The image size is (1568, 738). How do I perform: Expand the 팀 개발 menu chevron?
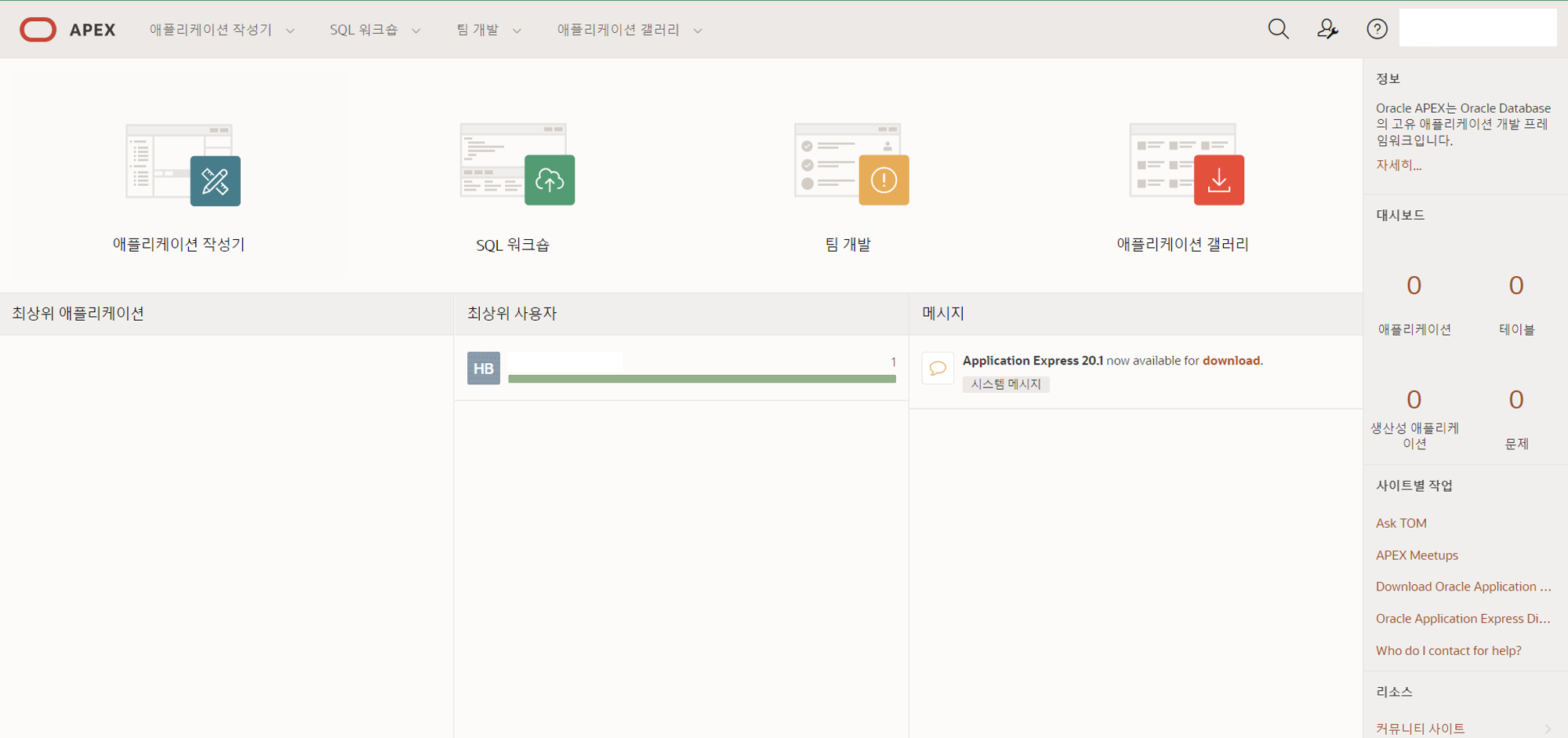517,31
